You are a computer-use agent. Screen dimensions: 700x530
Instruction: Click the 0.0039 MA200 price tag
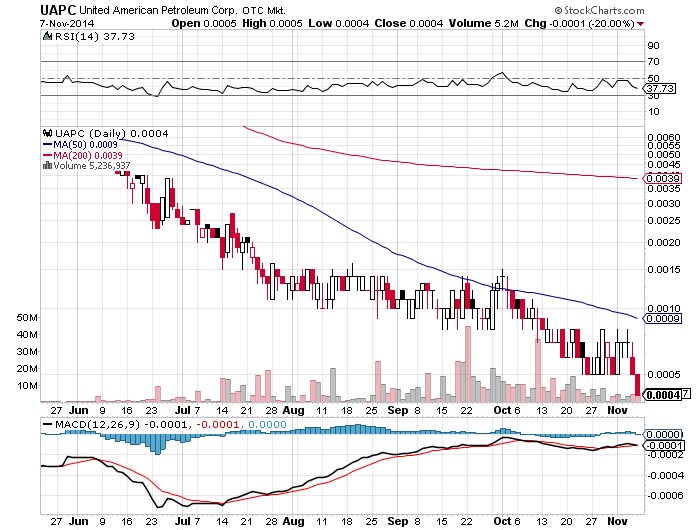point(662,179)
